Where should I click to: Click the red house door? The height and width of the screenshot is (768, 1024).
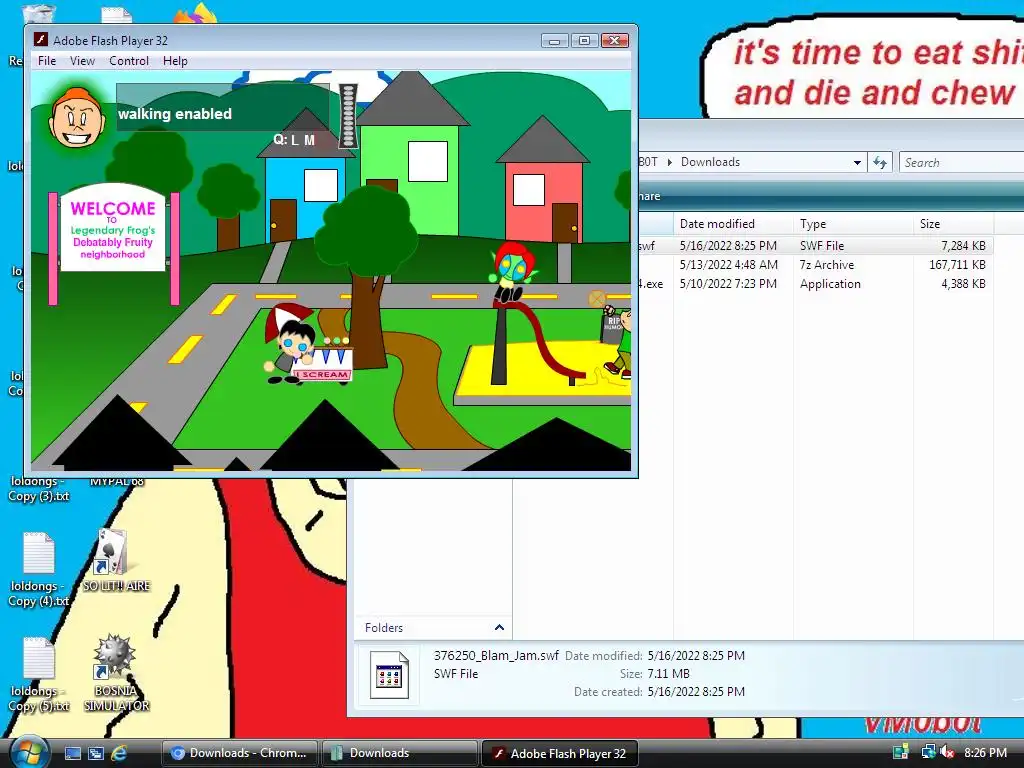pyautogui.click(x=565, y=224)
